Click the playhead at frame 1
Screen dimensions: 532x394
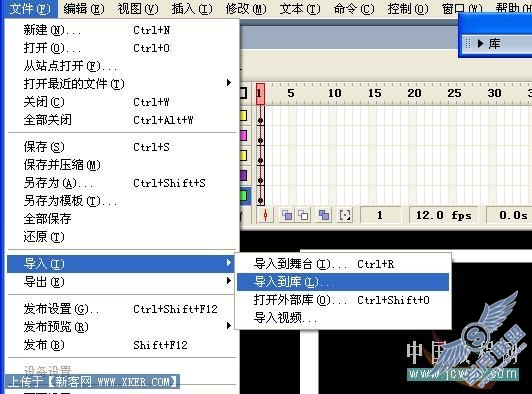(260, 93)
